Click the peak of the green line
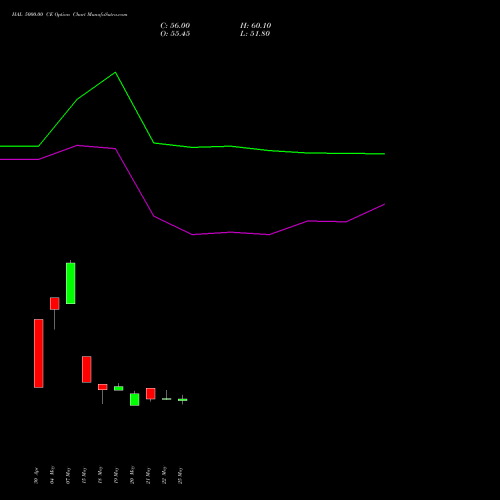This screenshot has width=500, height=500. pos(115,72)
